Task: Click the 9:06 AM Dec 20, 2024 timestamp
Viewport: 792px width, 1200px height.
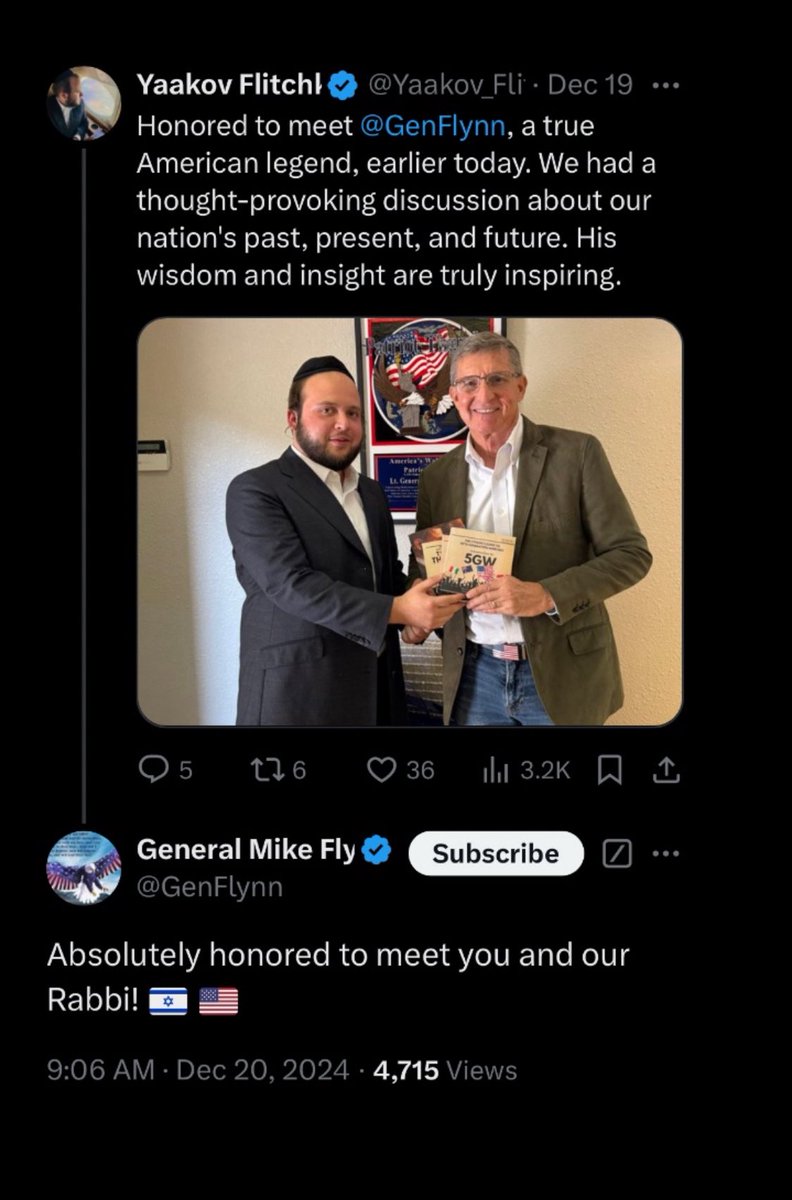Action: [197, 1070]
